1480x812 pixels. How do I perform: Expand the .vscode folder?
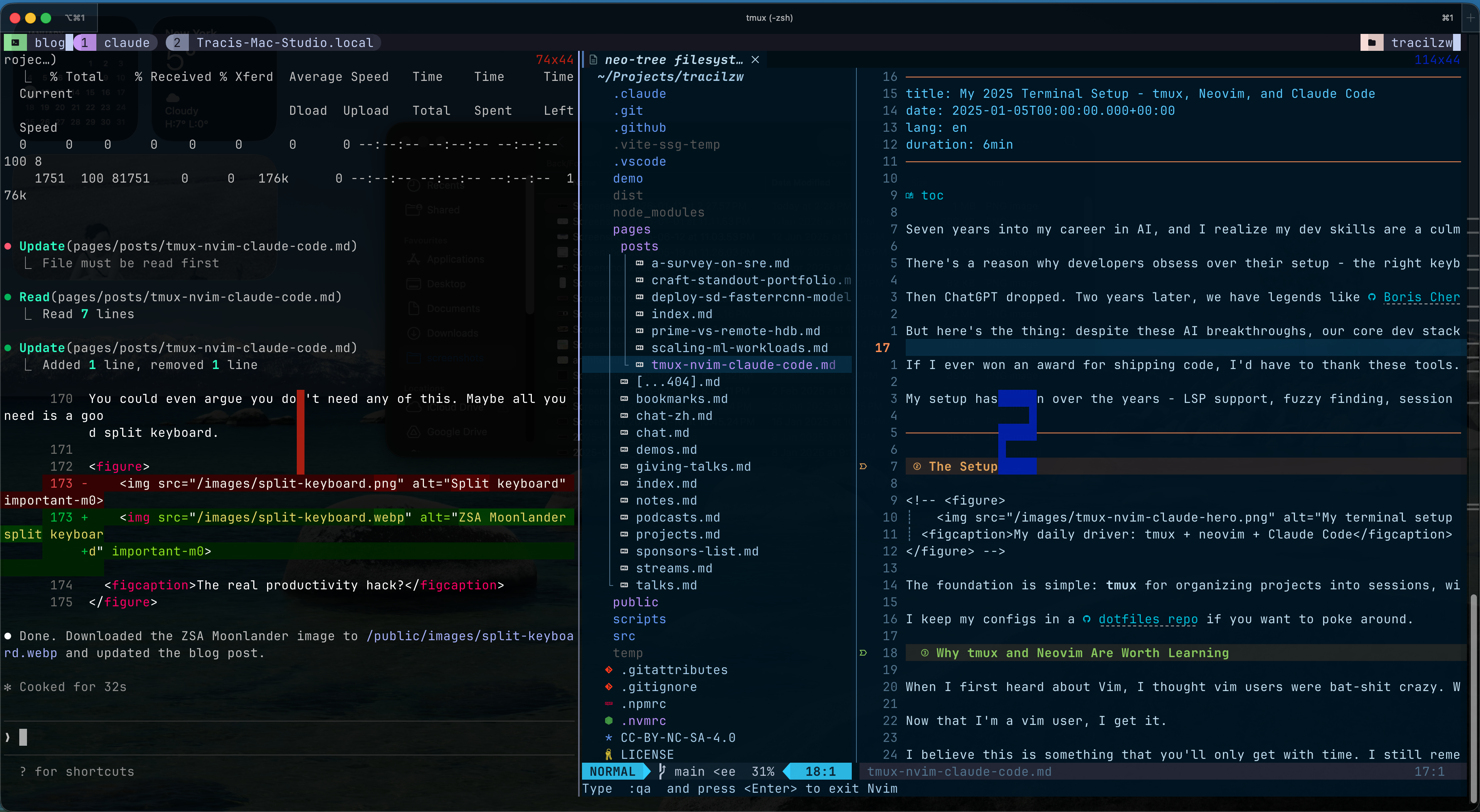[x=639, y=161]
